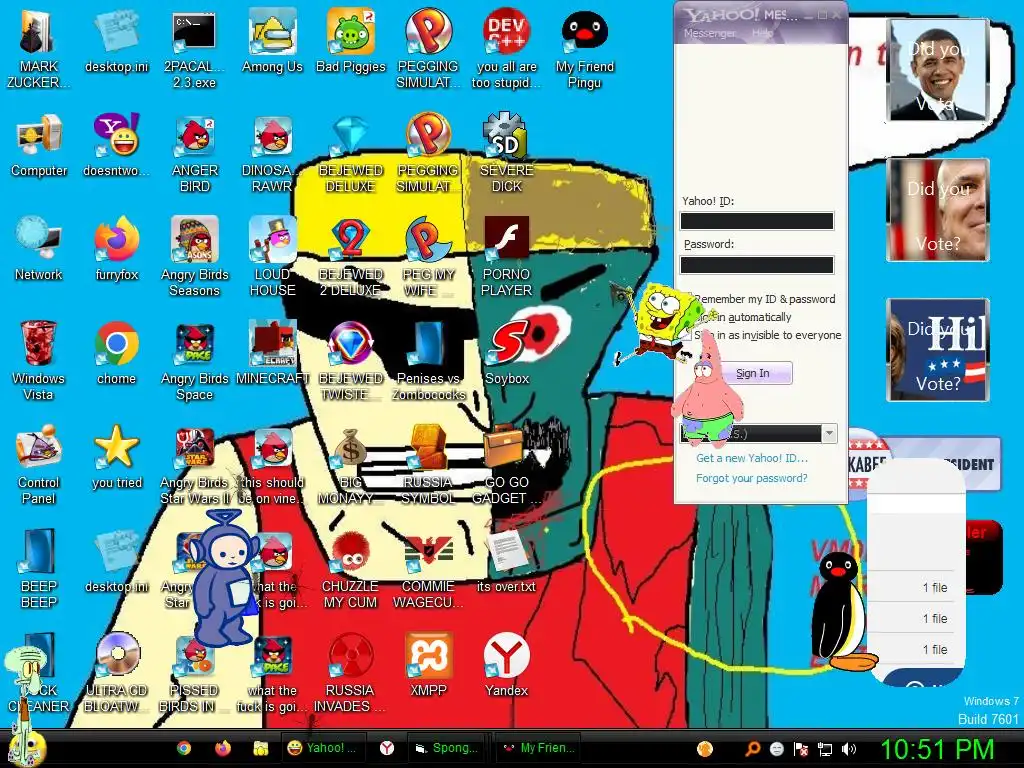This screenshot has height=768, width=1024.
Task: Open the Obama Did you Vote thumbnail
Action: [x=938, y=71]
